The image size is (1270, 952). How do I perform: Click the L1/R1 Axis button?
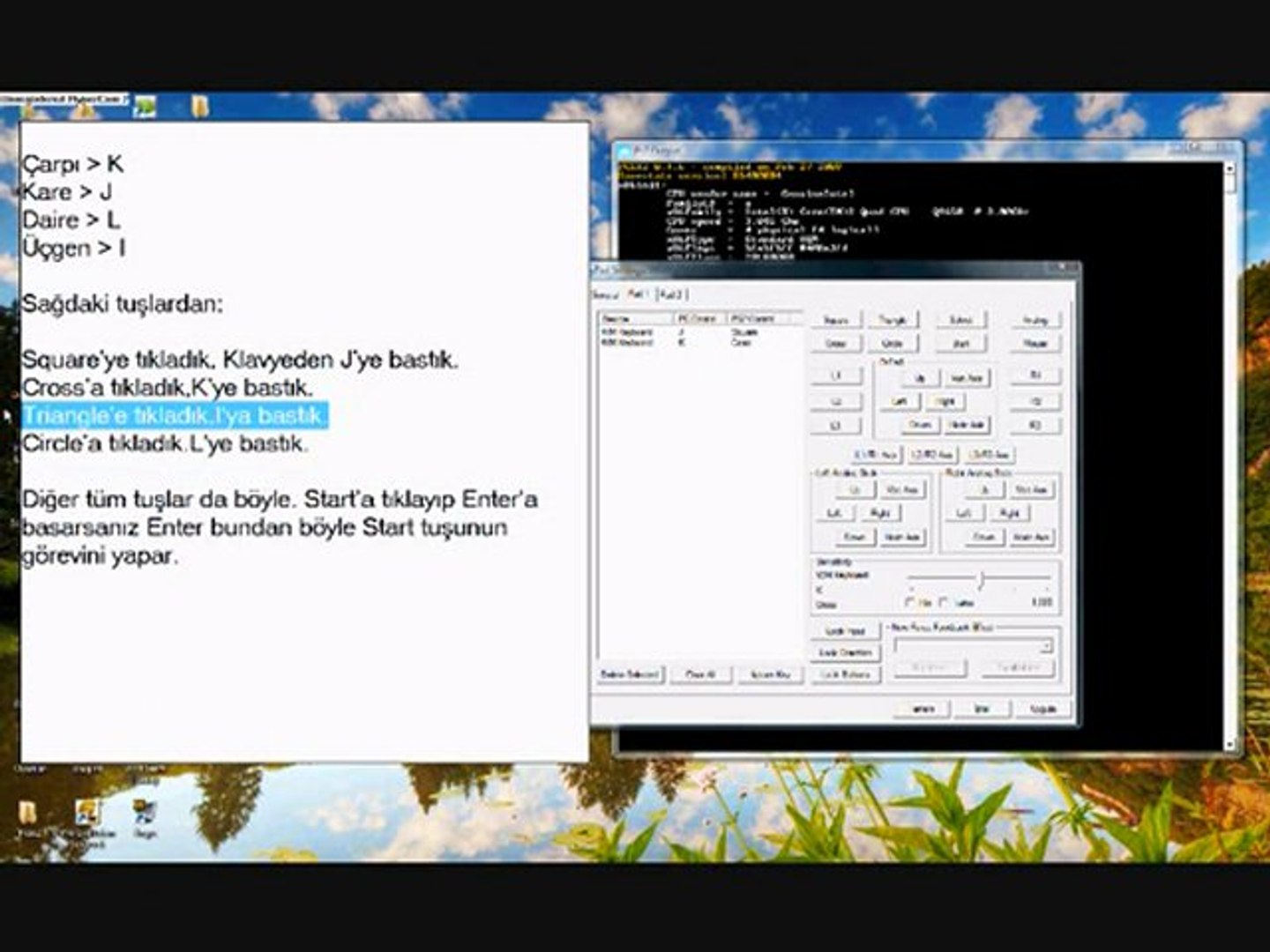click(877, 455)
